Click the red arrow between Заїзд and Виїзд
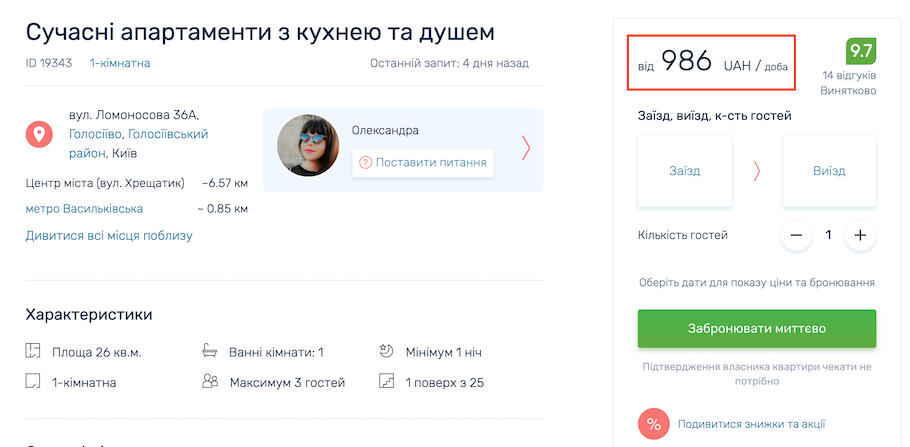This screenshot has width=910, height=447. (757, 171)
